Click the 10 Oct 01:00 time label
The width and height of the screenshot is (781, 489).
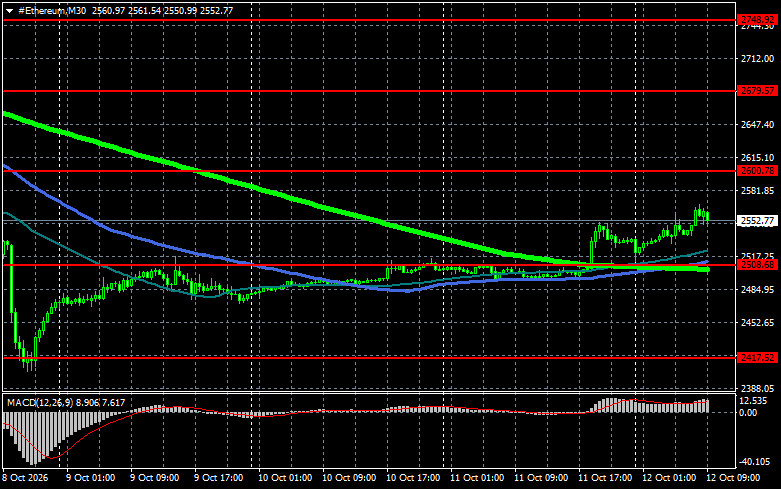tap(285, 478)
